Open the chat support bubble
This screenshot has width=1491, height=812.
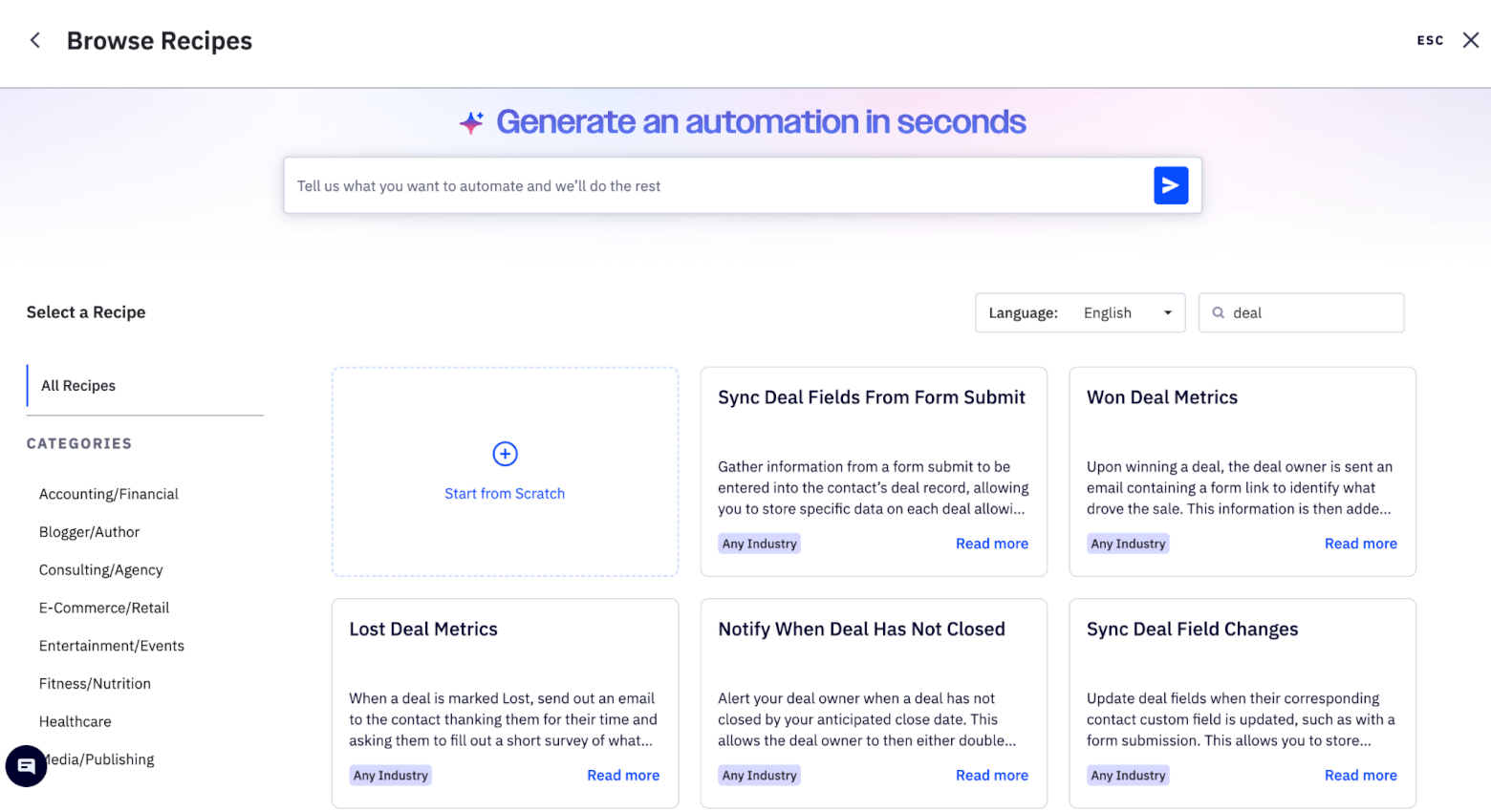click(25, 766)
